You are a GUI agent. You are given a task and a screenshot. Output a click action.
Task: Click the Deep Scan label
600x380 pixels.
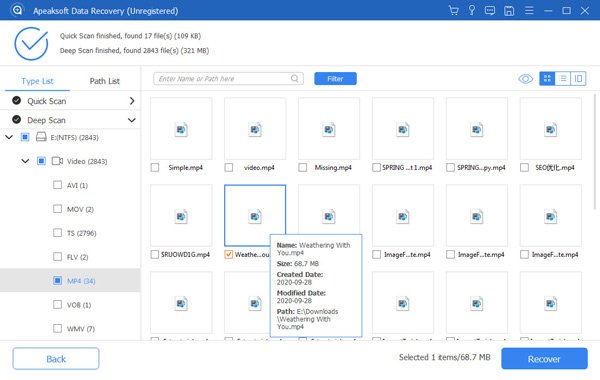(46, 120)
